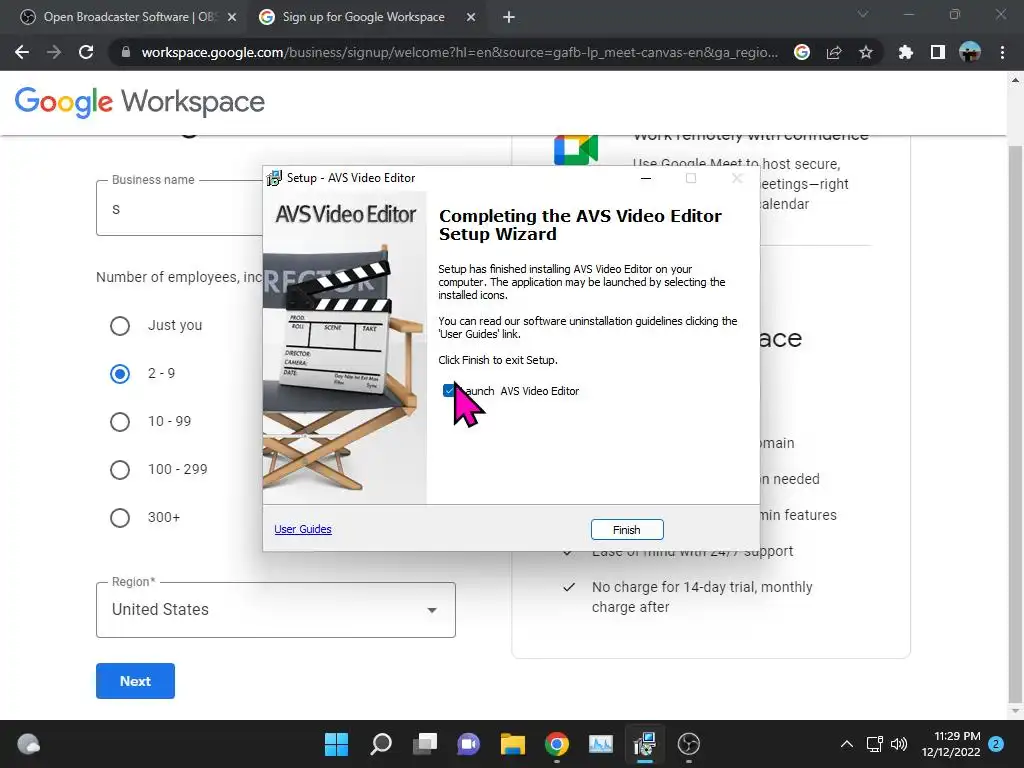Click the scroll down arrow
The image size is (1024, 768).
coord(1016,711)
